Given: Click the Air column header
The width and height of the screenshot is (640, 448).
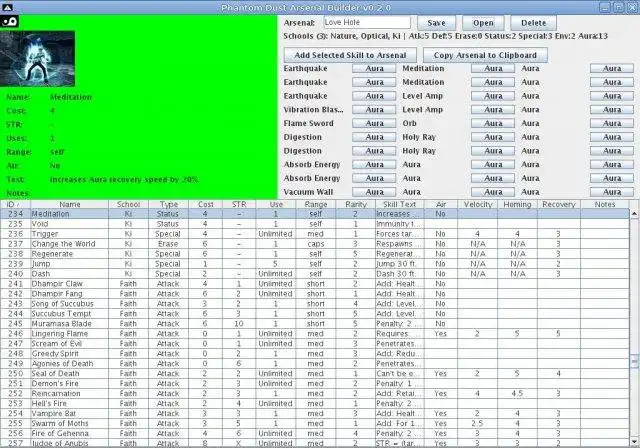Looking at the screenshot, I should click(x=441, y=204).
